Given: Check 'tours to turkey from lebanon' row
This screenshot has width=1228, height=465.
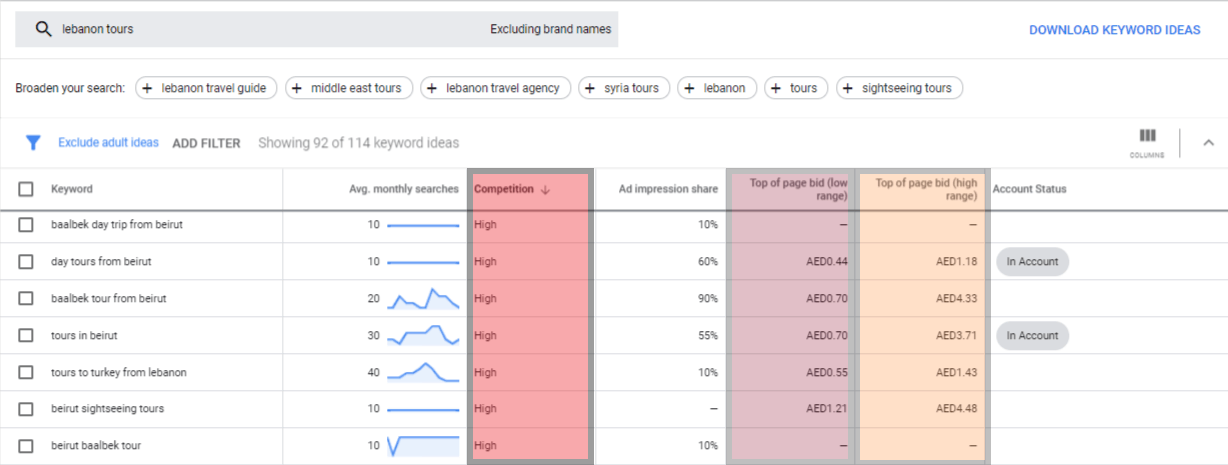Looking at the screenshot, I should coord(26,373).
